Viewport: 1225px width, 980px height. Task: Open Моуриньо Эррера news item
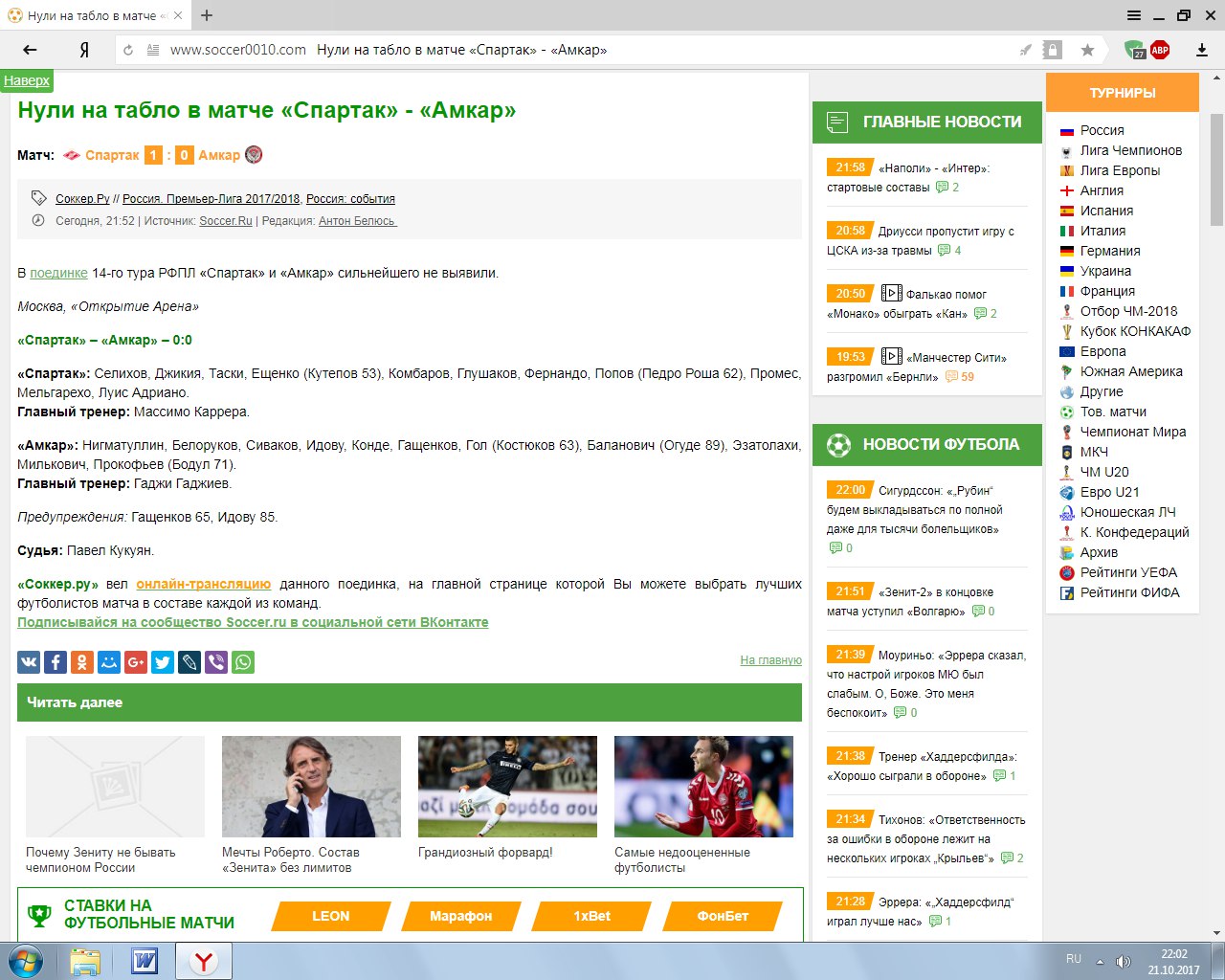coord(926,683)
